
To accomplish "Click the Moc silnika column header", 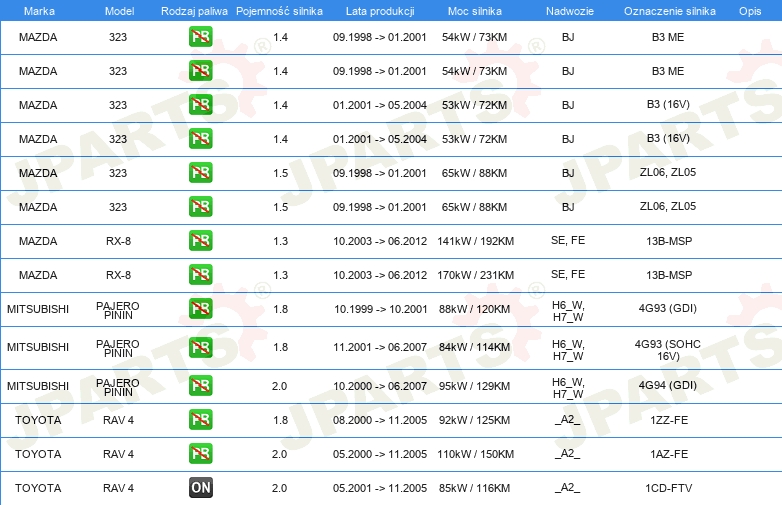I will (x=474, y=11).
